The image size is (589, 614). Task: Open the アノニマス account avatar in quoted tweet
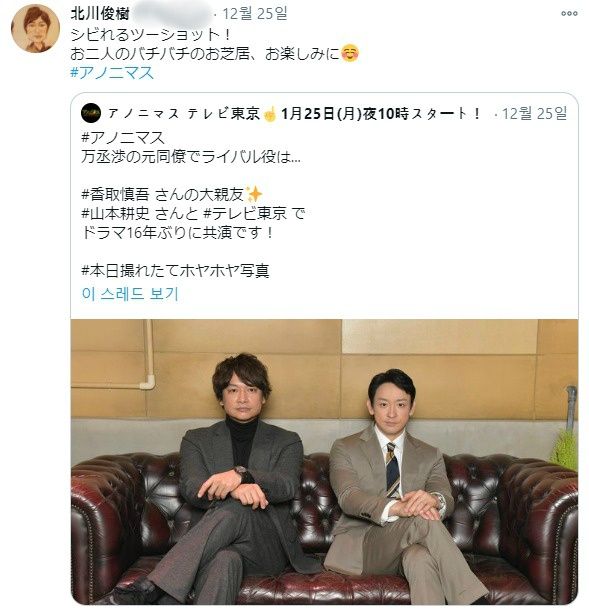click(91, 113)
